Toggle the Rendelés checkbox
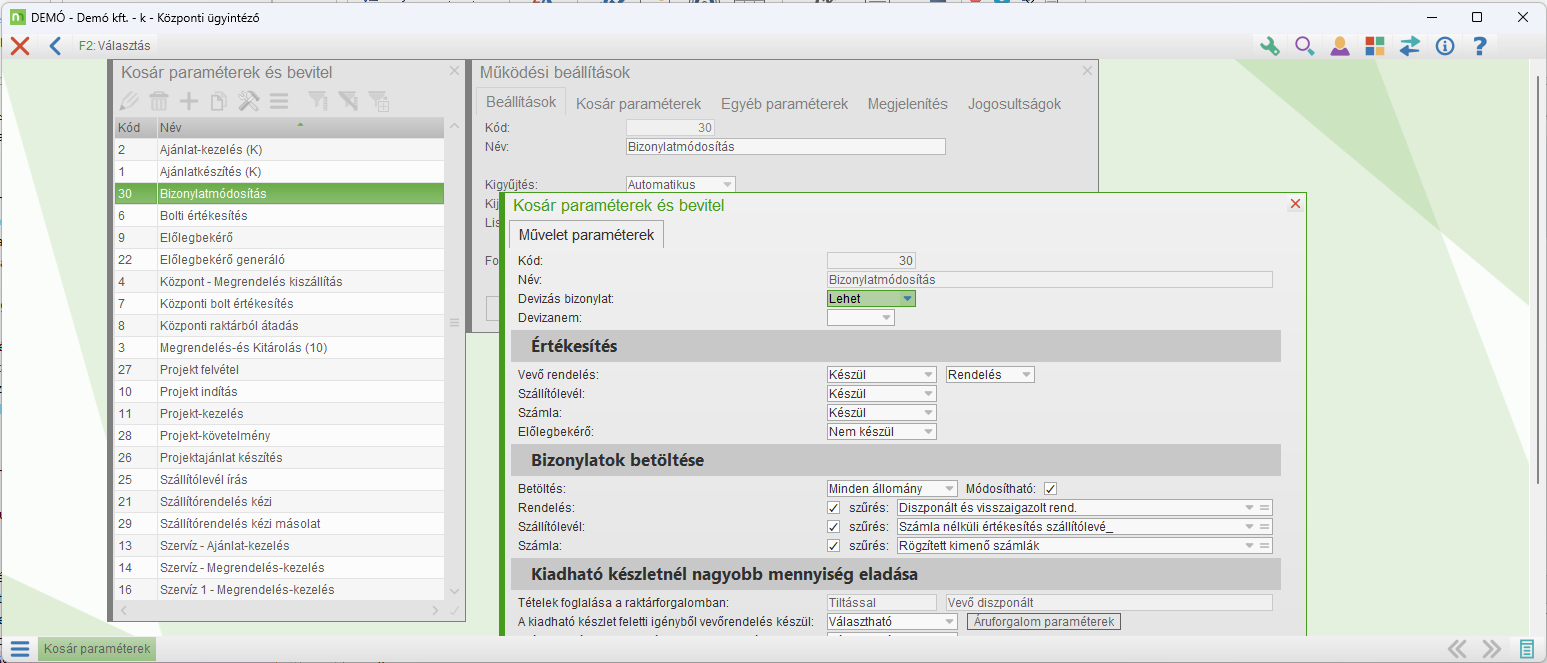 (834, 508)
